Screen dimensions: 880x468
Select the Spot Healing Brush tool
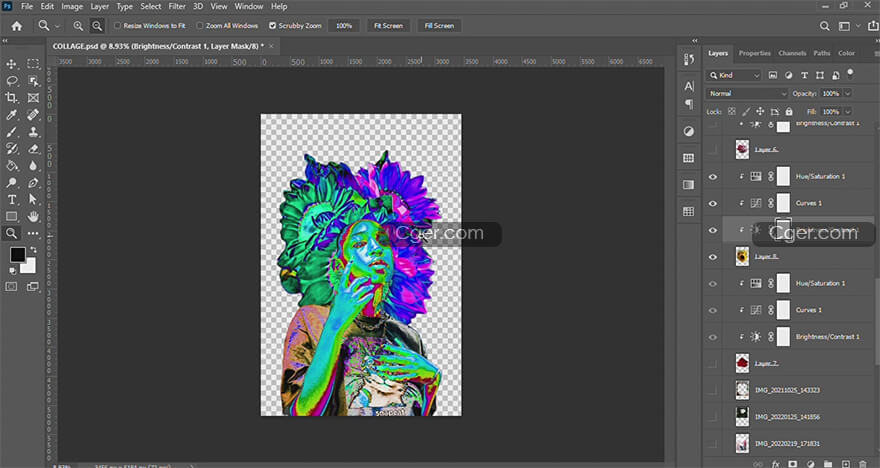[x=33, y=115]
